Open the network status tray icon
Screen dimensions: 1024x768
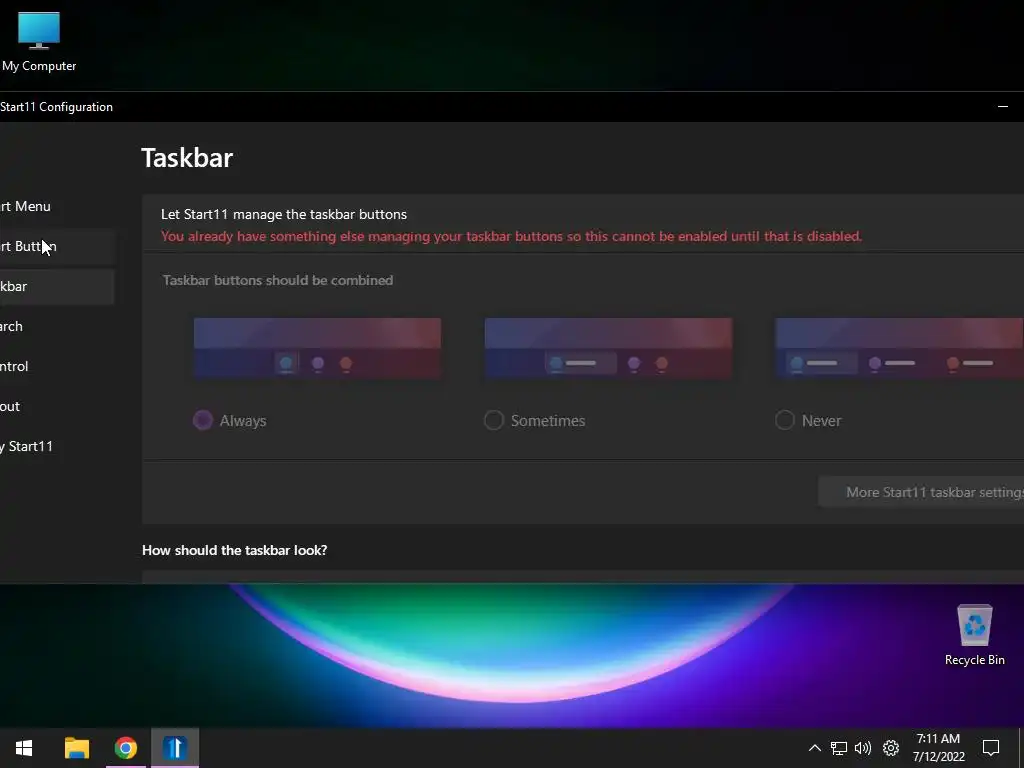(x=839, y=748)
